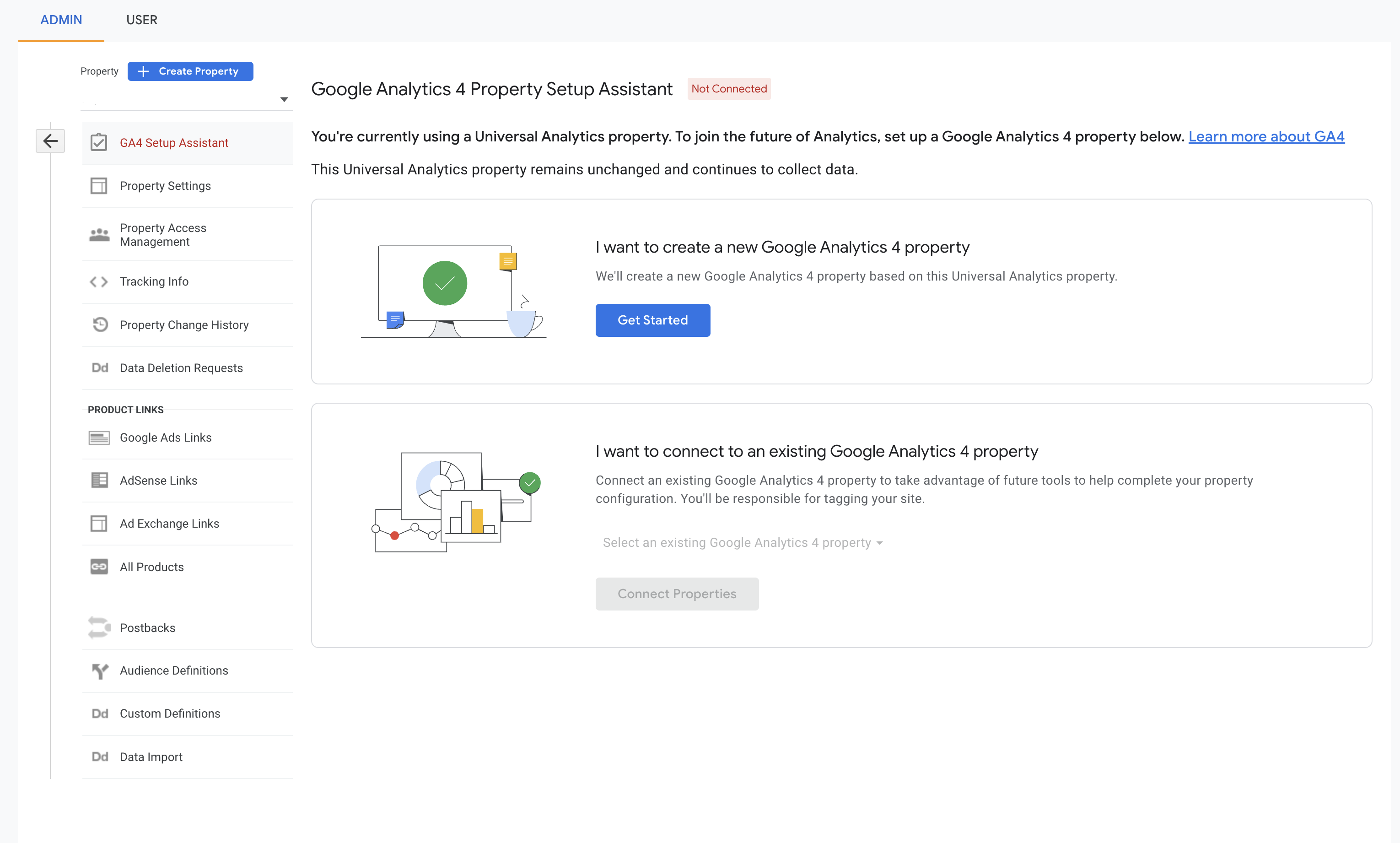The image size is (1400, 843).
Task: Click the Postbacks arrows icon
Action: (x=99, y=628)
